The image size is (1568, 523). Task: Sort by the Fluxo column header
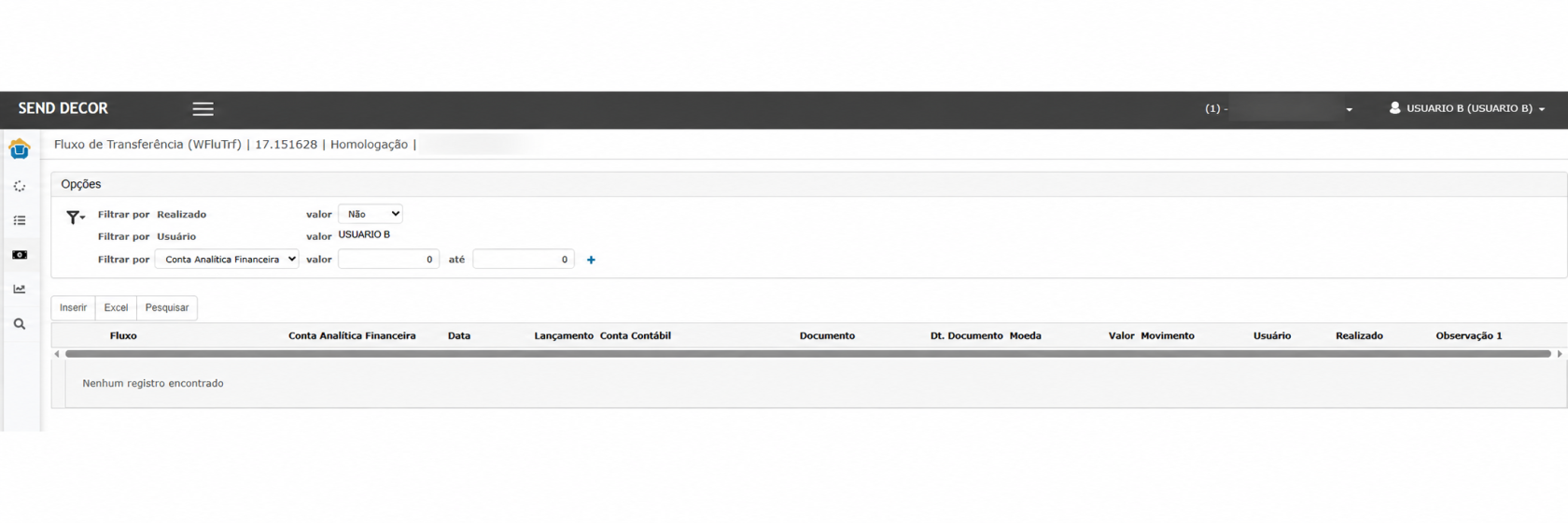[123, 335]
